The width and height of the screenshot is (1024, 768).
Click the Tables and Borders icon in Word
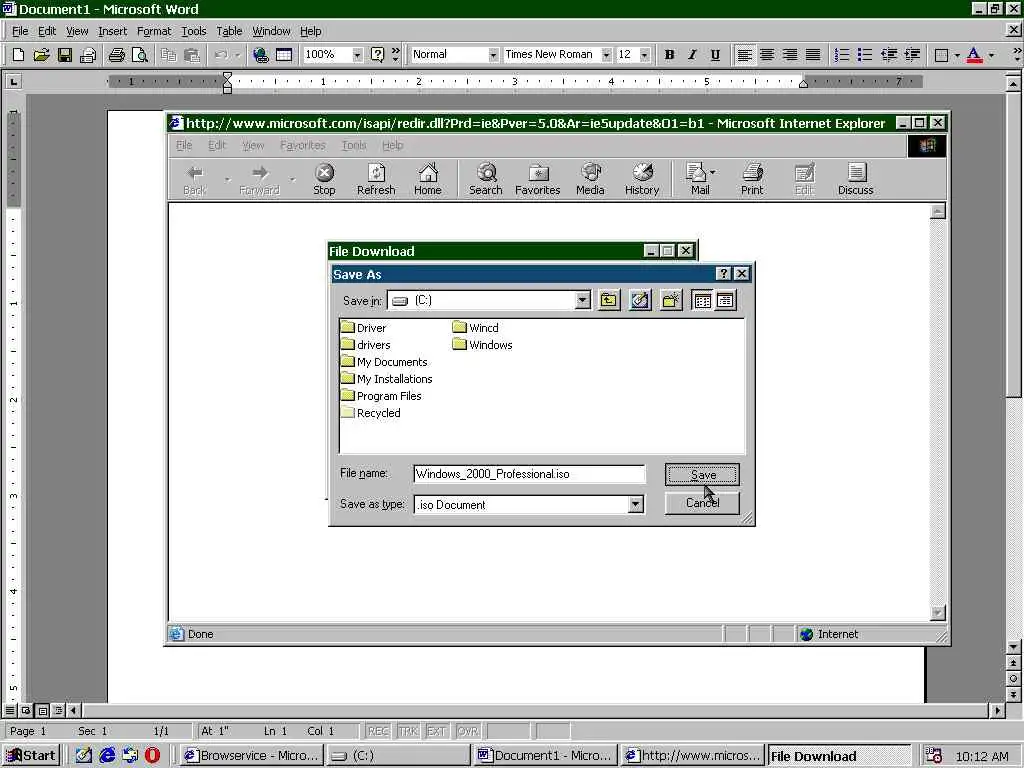283,55
